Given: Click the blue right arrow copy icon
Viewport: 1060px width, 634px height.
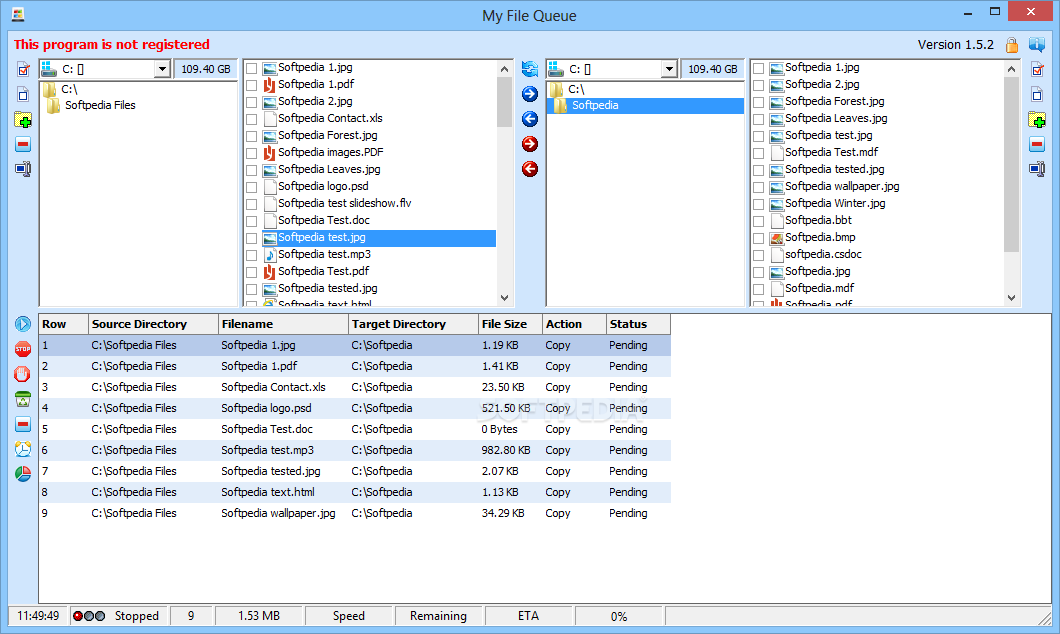Looking at the screenshot, I should point(530,94).
